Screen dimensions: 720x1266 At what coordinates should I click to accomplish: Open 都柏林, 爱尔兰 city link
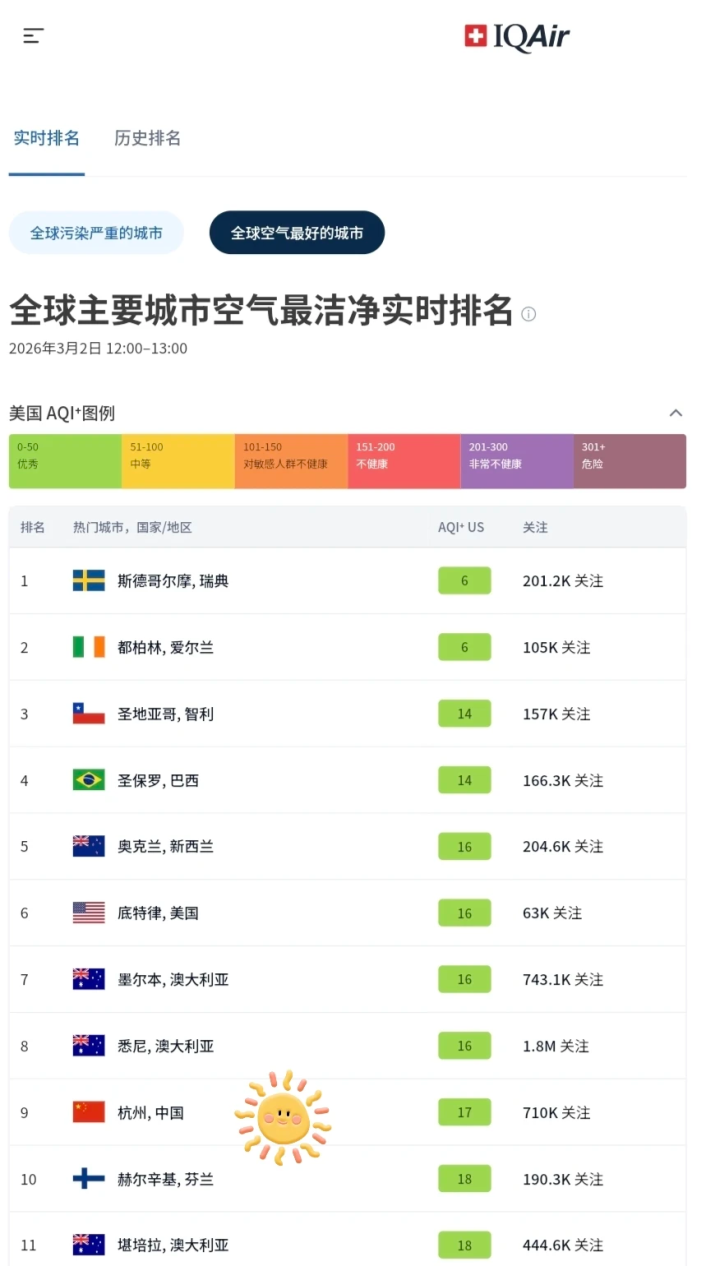click(165, 647)
